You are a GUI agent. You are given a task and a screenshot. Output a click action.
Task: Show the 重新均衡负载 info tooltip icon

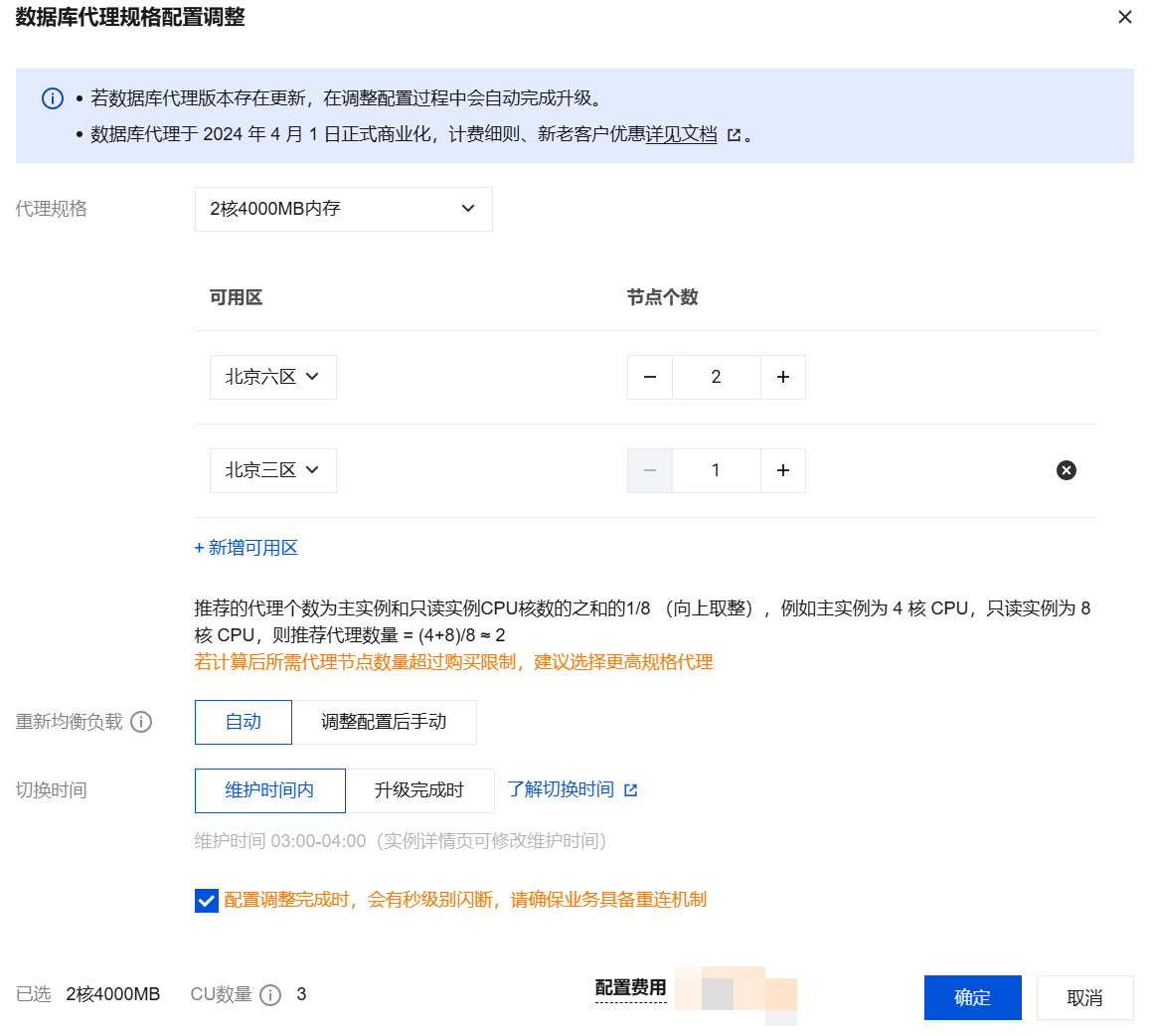141,722
